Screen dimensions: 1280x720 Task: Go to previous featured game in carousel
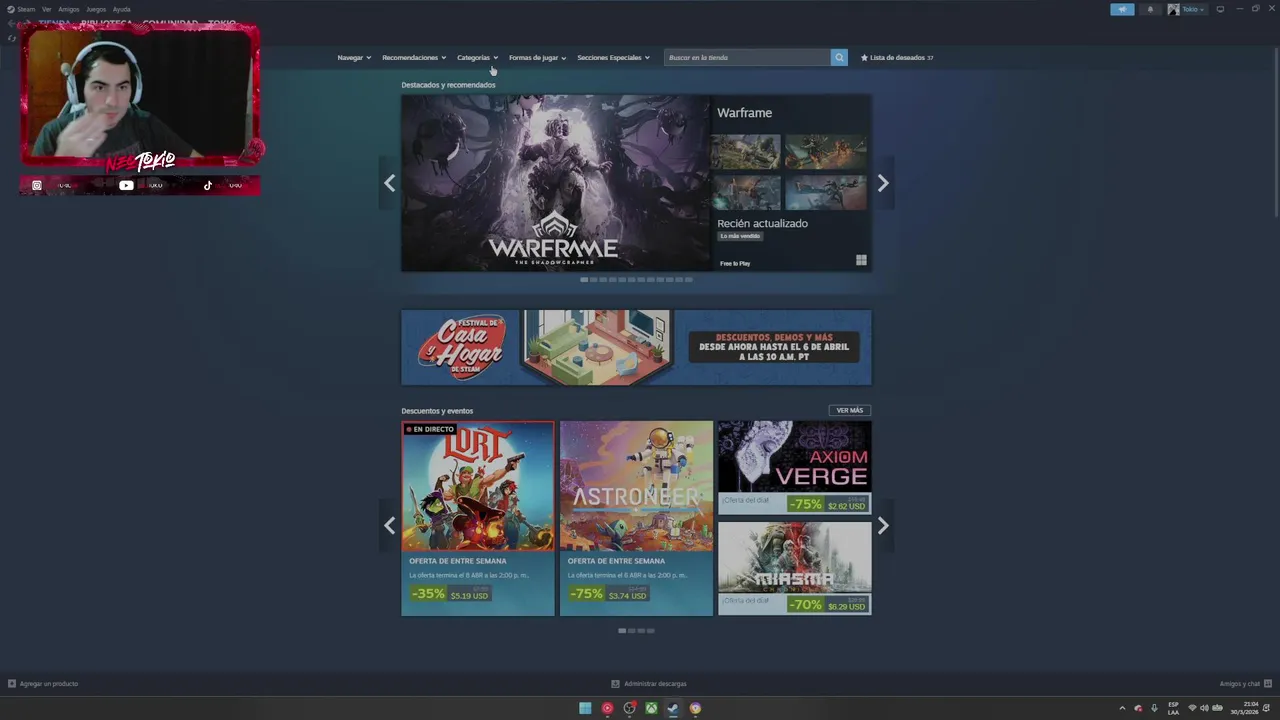click(x=389, y=183)
